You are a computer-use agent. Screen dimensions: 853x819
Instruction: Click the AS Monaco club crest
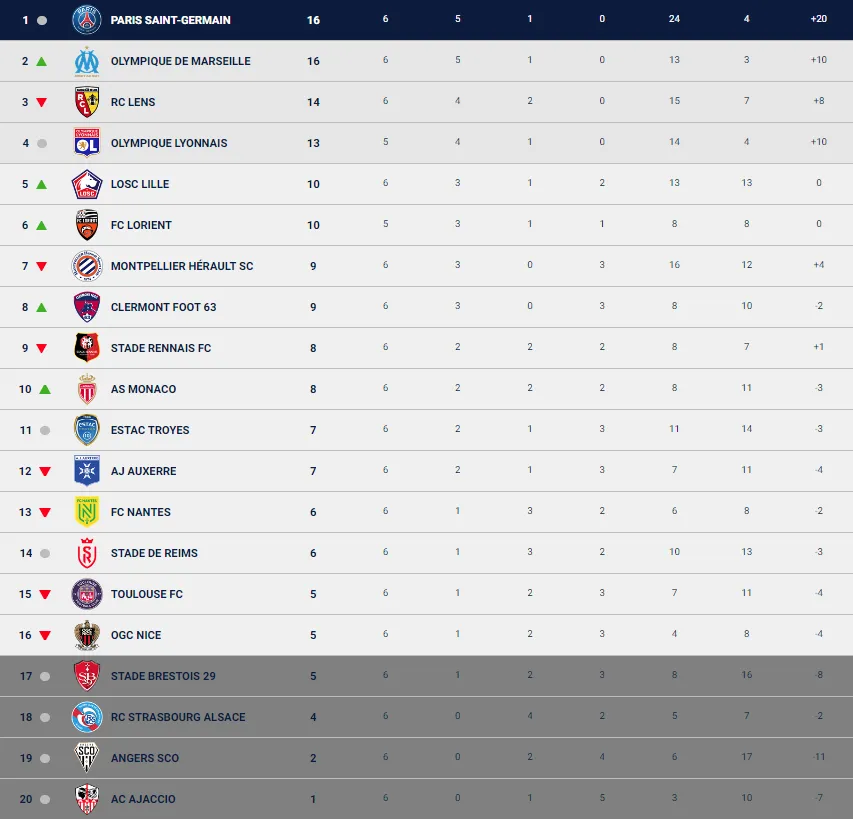click(87, 389)
